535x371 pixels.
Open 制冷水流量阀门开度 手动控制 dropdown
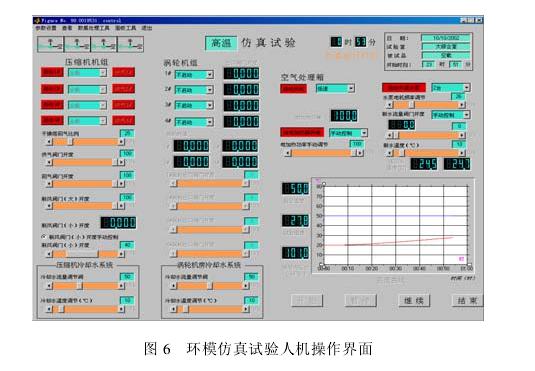coord(451,115)
